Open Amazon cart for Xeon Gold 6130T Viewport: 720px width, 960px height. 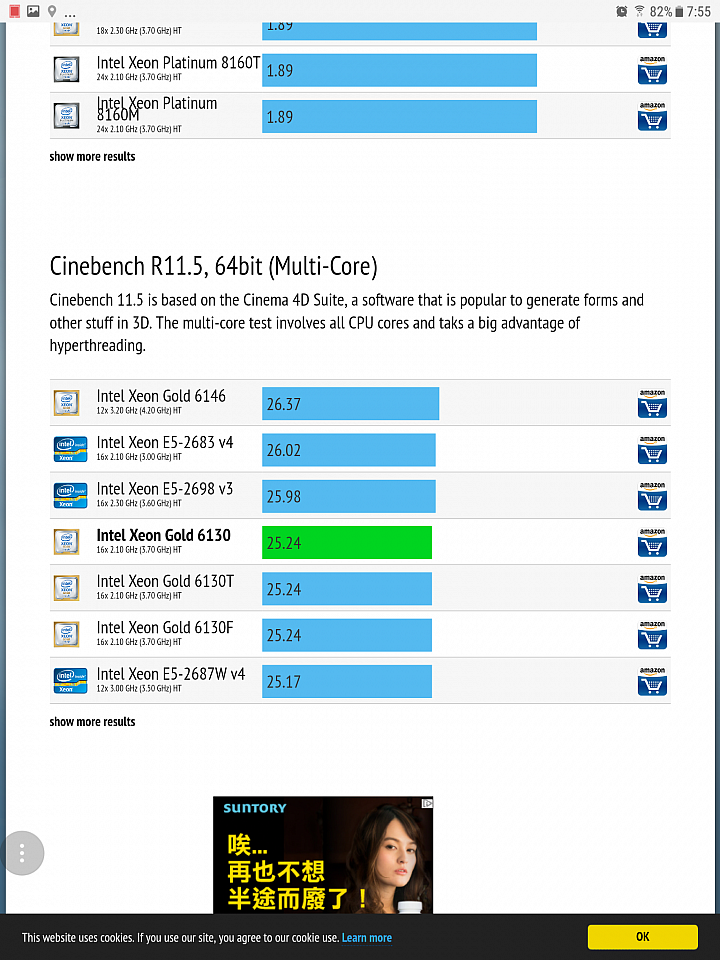click(652, 588)
